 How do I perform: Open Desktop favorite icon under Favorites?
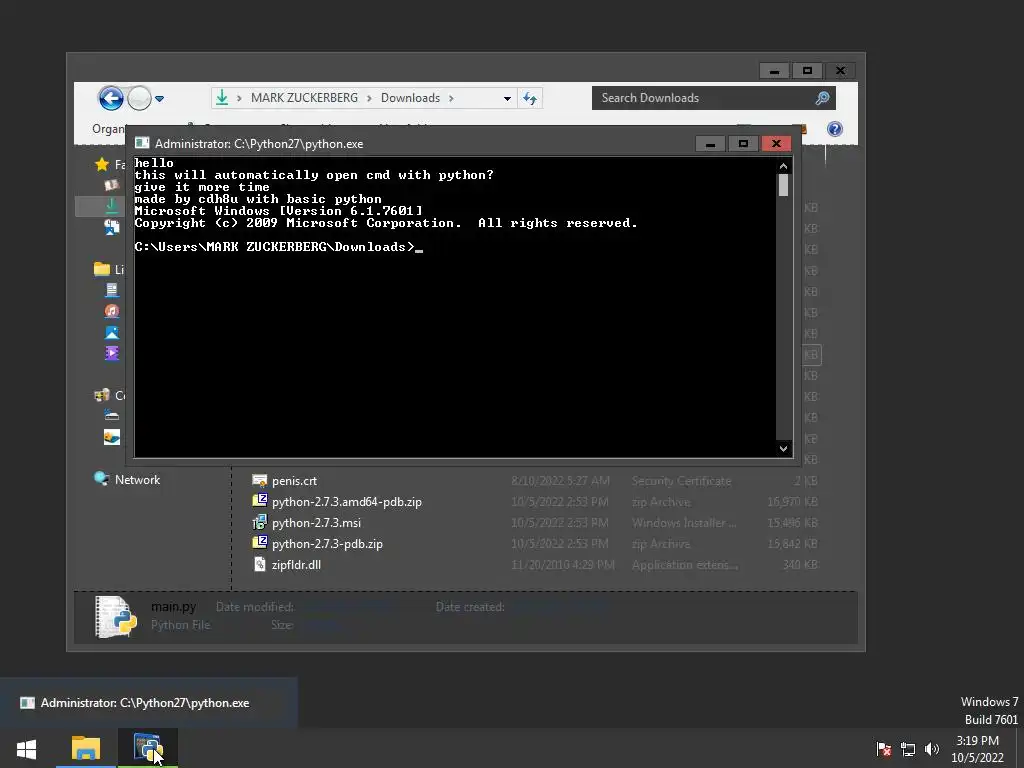pyautogui.click(x=112, y=185)
